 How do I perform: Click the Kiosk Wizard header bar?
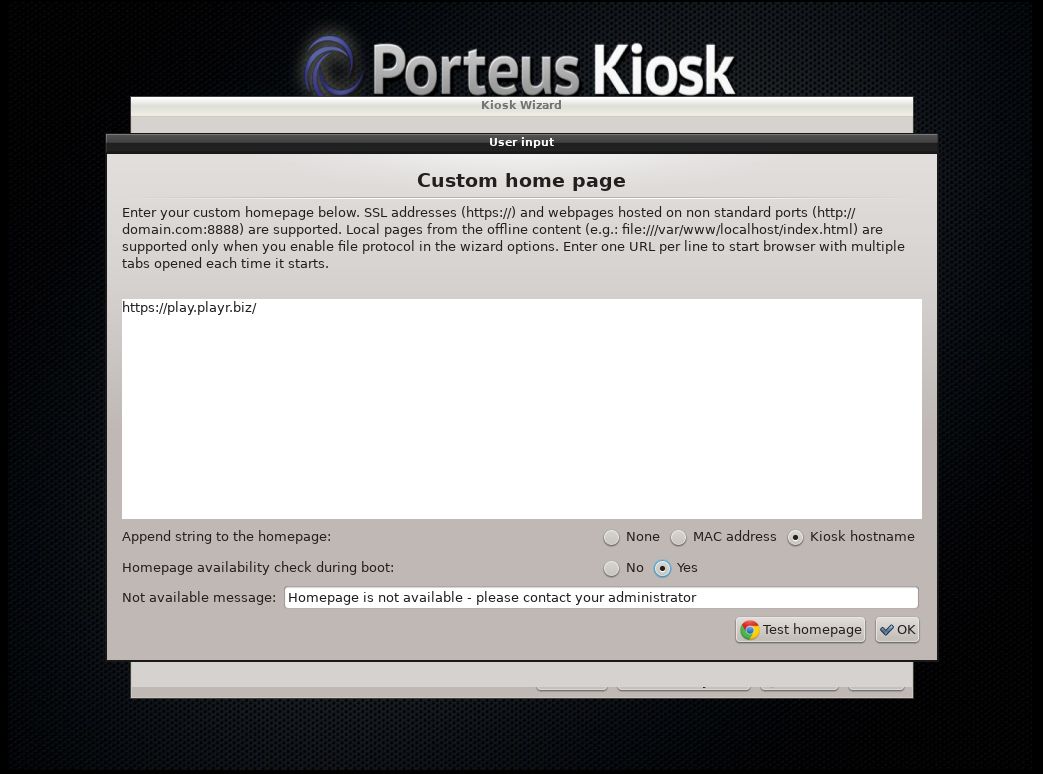pyautogui.click(x=521, y=105)
